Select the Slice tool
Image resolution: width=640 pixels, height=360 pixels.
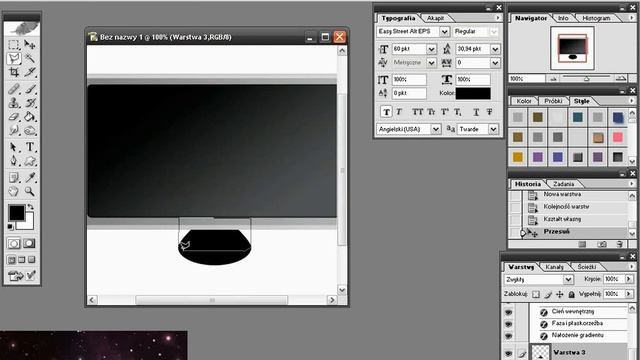pos(29,72)
